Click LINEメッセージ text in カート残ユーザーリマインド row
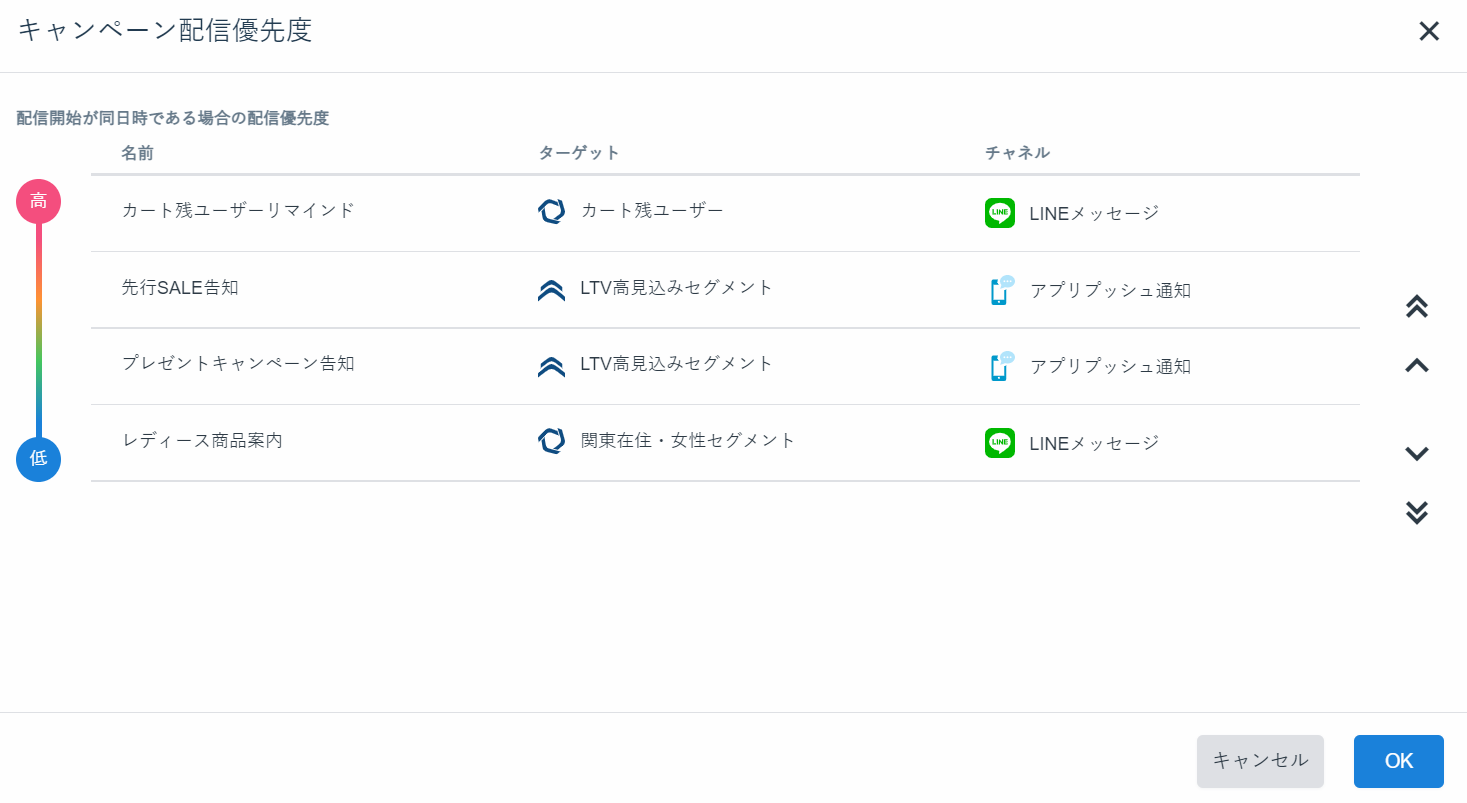The width and height of the screenshot is (1467, 803). click(1094, 214)
